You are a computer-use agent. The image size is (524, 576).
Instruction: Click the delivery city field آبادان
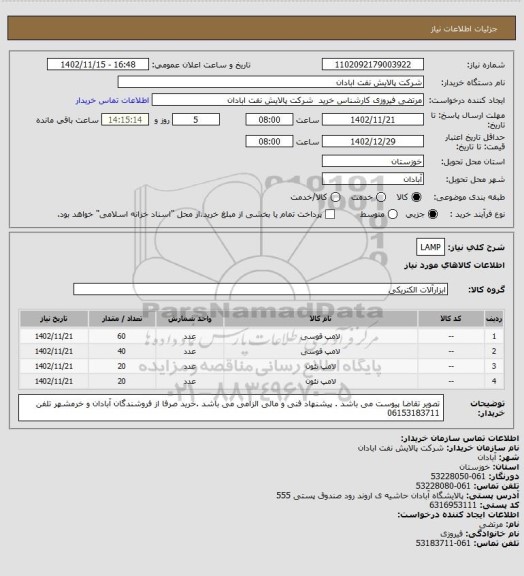tap(373, 179)
